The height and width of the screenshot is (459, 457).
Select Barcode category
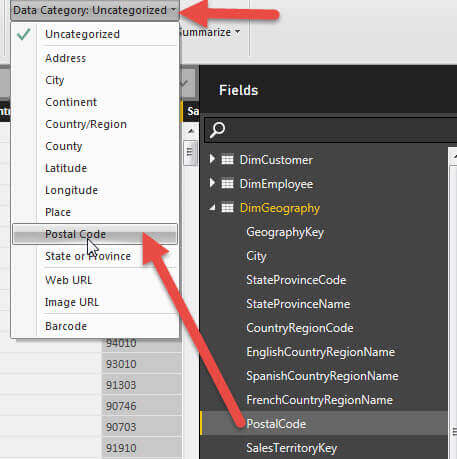click(95, 326)
